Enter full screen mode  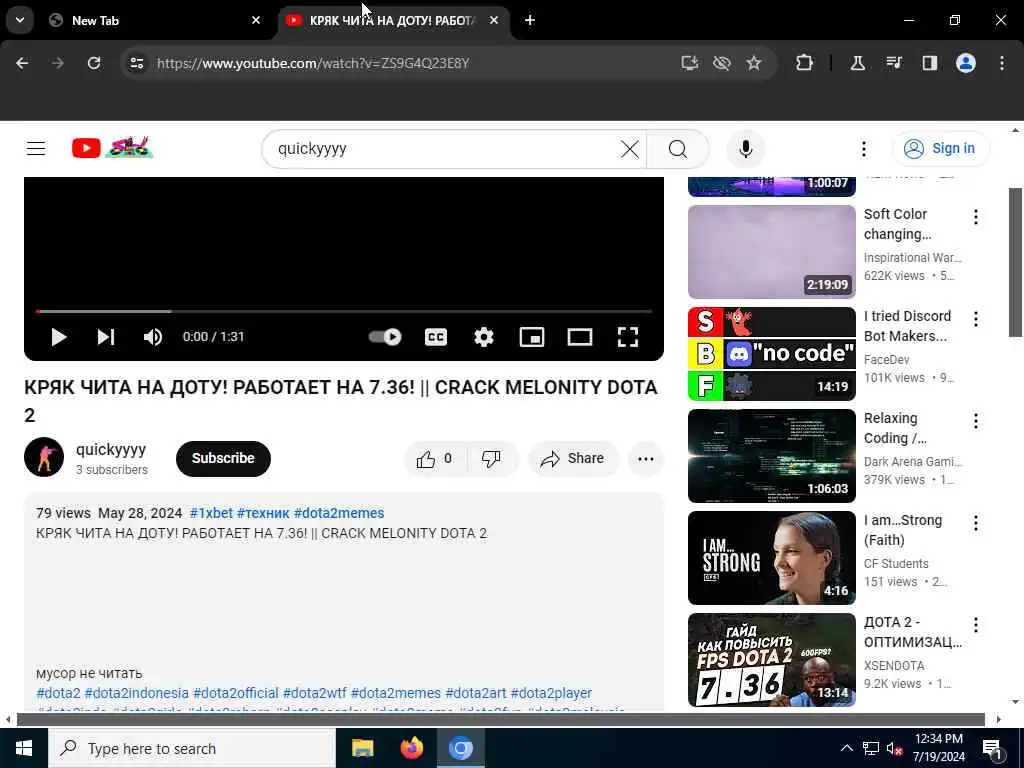628,337
